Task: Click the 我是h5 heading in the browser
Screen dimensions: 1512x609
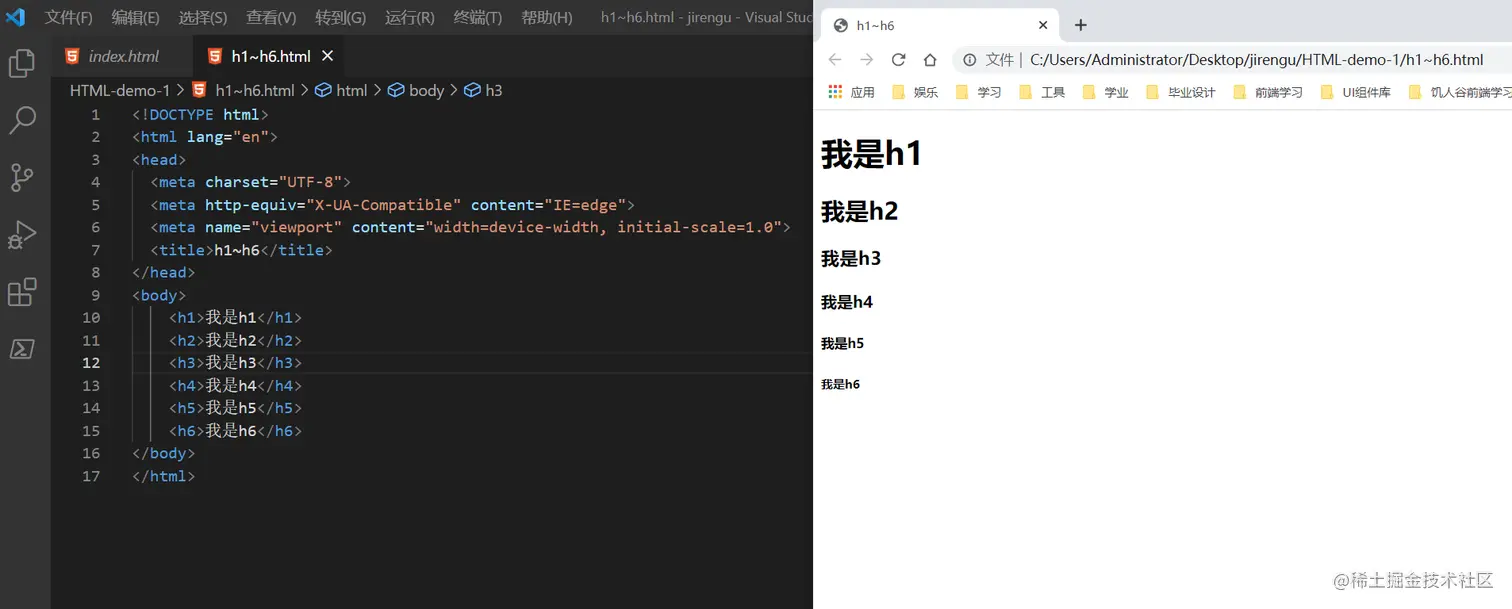Action: 842,344
